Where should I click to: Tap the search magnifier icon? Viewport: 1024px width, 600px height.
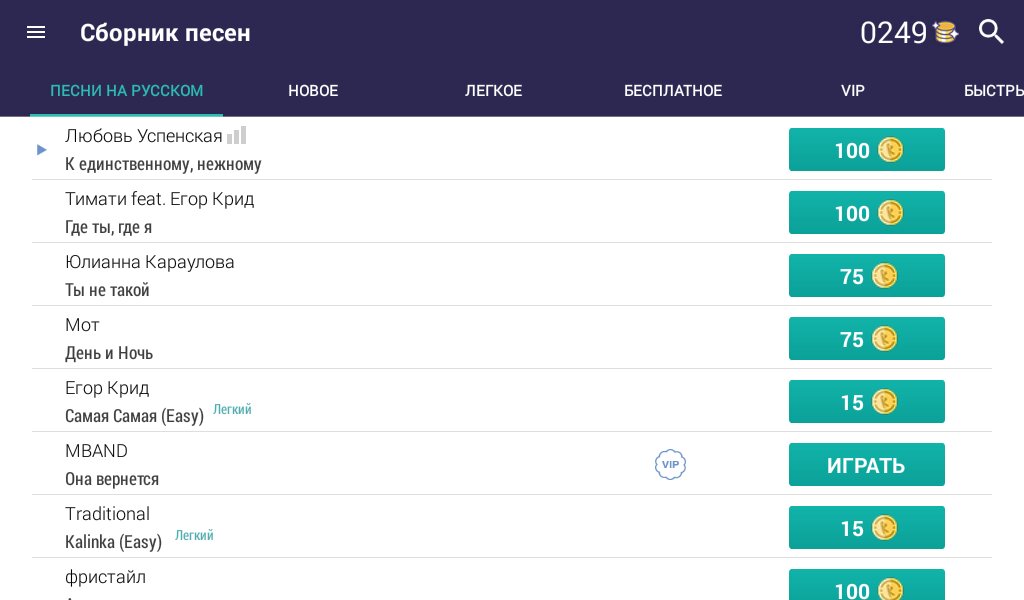point(990,32)
